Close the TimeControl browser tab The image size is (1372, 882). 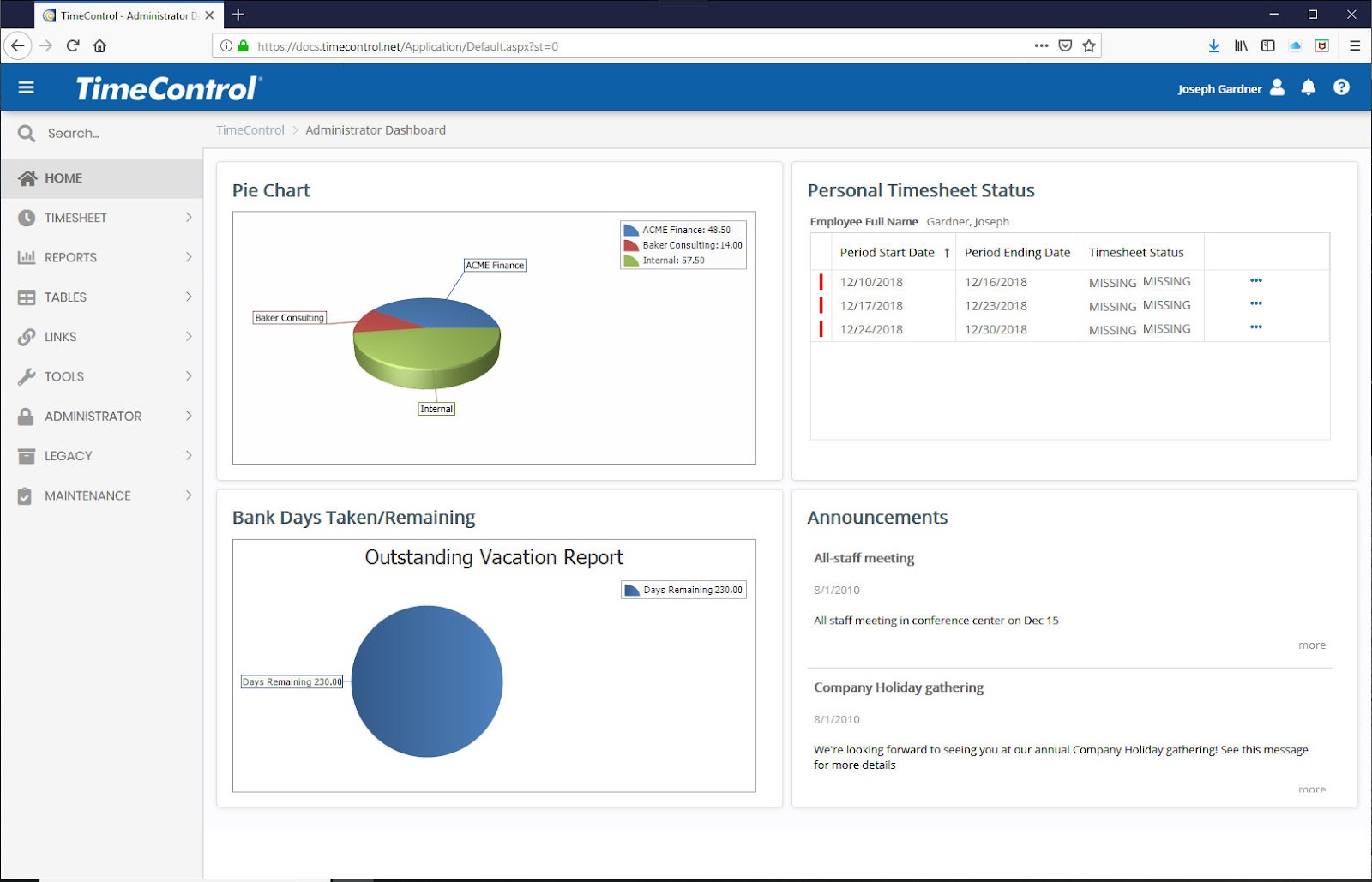(x=210, y=15)
